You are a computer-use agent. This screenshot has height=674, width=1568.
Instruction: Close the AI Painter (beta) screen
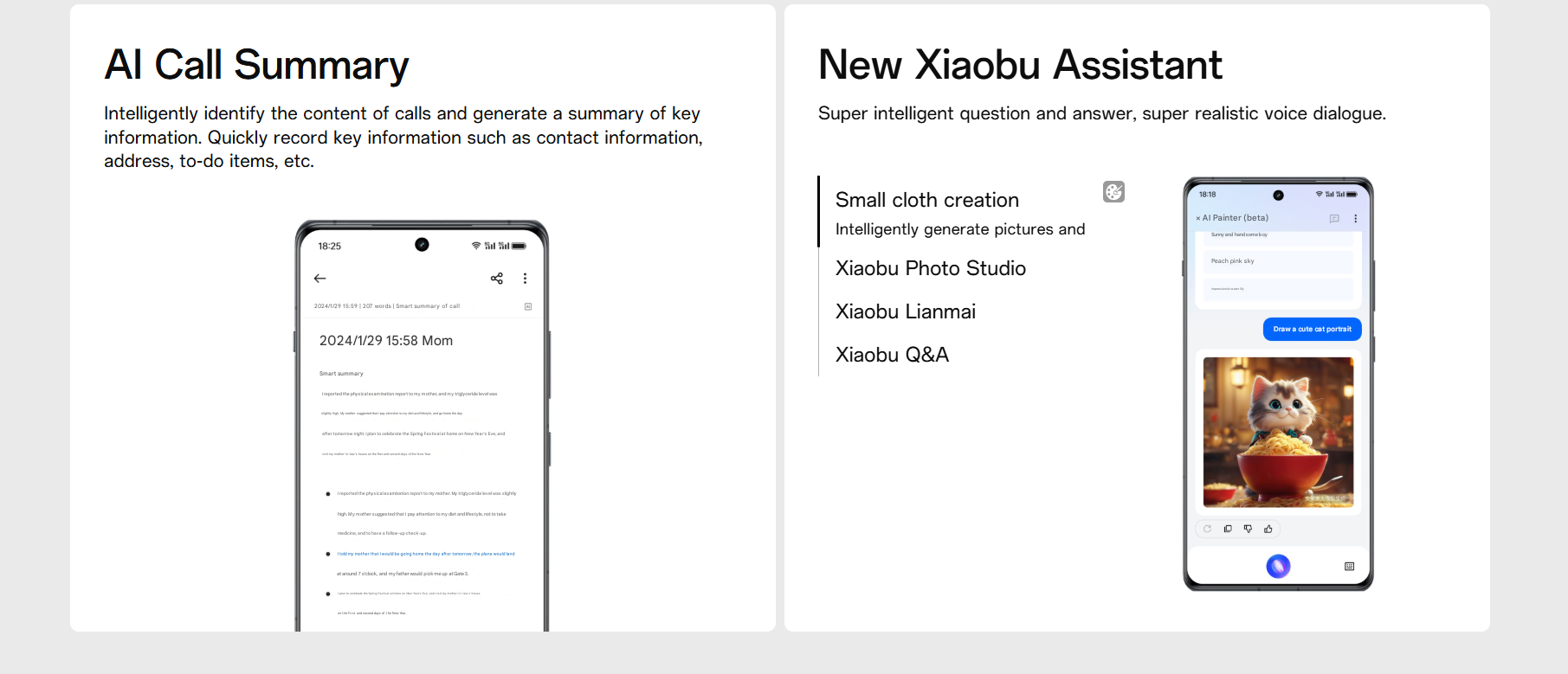(x=1198, y=218)
